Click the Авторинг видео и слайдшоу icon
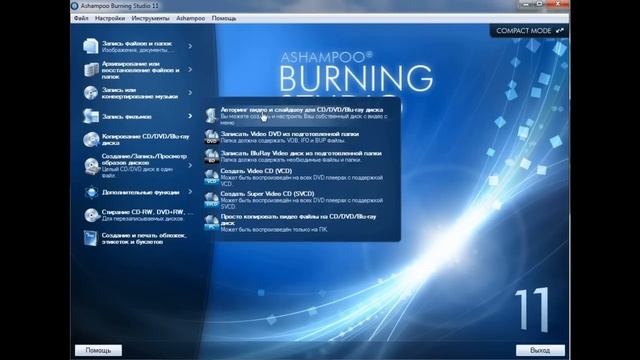The image size is (640, 360). 211,116
